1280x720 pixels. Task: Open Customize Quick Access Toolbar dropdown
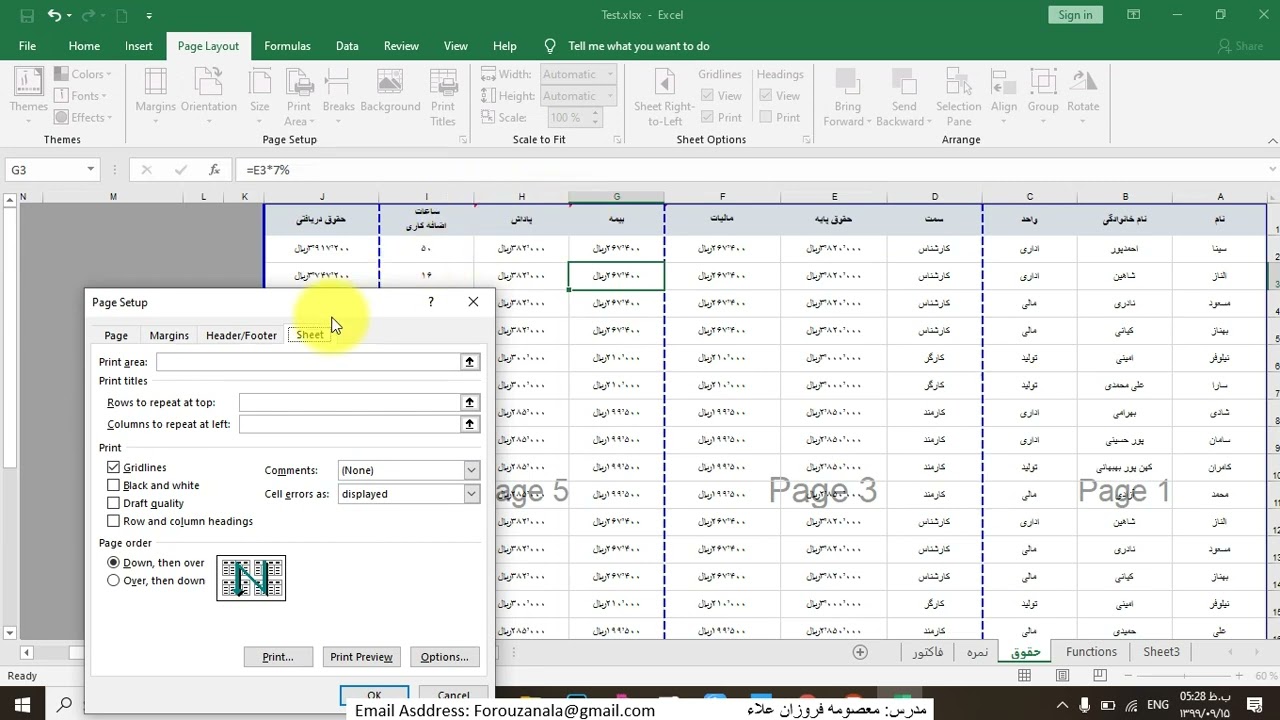click(x=149, y=15)
